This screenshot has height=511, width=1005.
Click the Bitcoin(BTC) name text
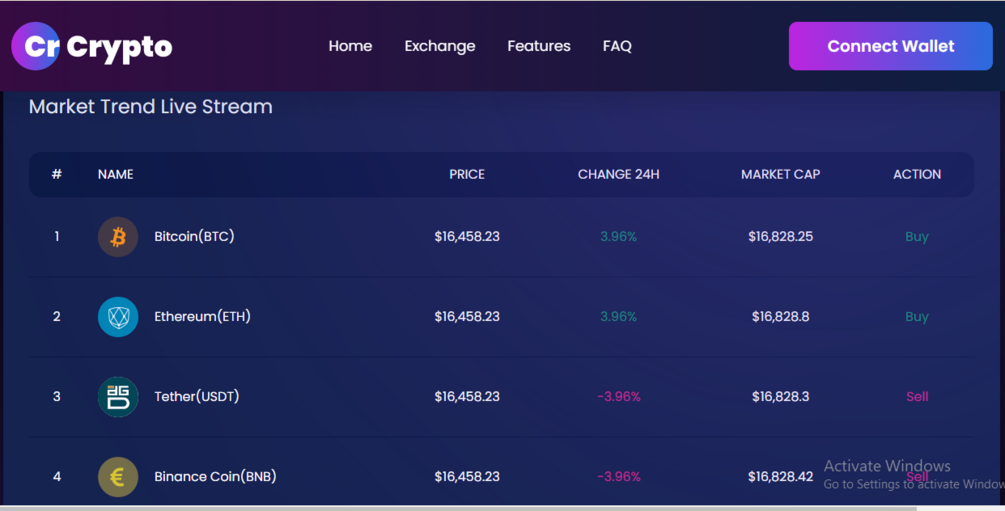[194, 237]
